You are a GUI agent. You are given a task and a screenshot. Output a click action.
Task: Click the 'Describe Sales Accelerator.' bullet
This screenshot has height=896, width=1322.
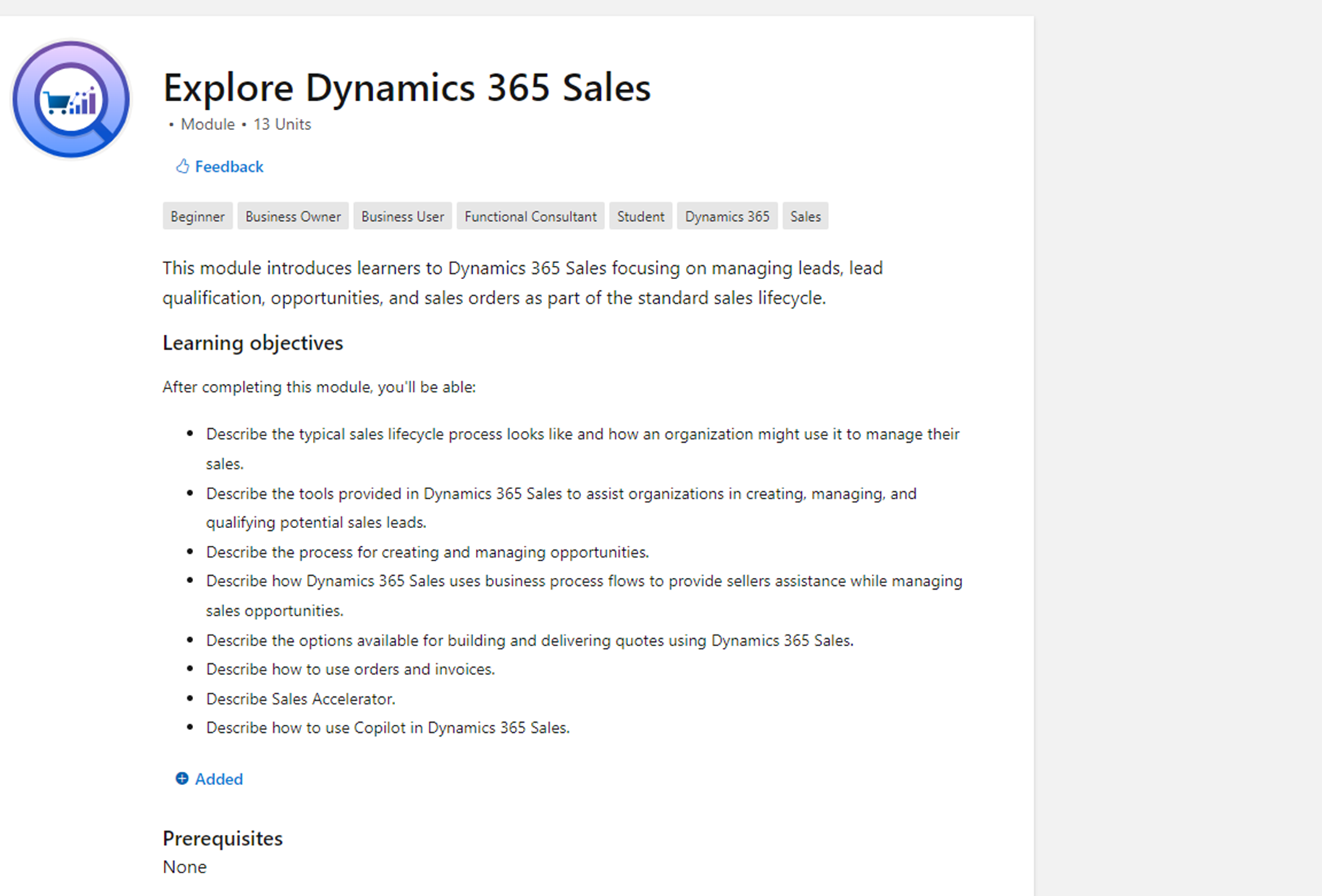(300, 699)
